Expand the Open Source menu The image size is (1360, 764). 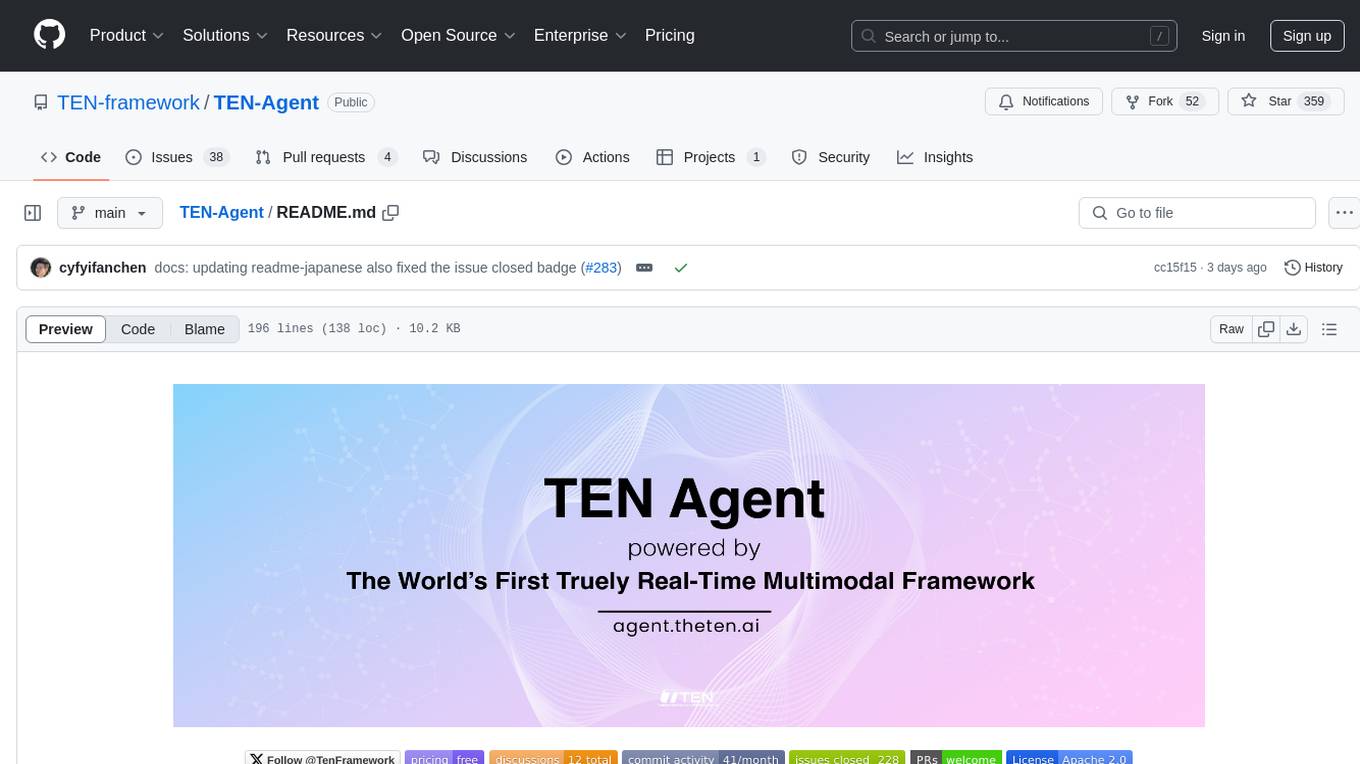(458, 35)
